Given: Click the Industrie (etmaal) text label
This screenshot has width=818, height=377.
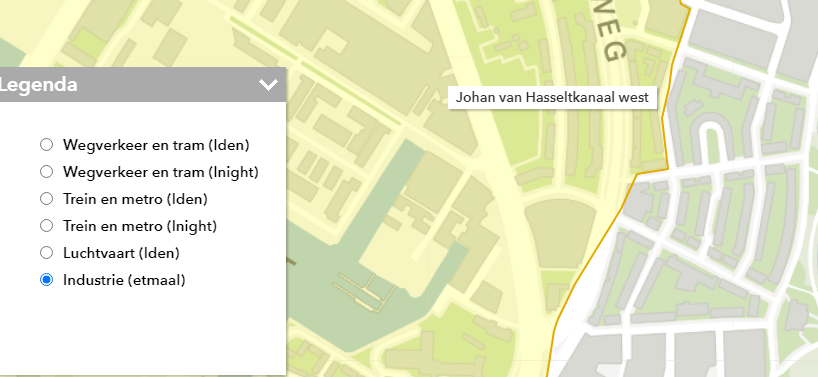Looking at the screenshot, I should click(x=124, y=280).
